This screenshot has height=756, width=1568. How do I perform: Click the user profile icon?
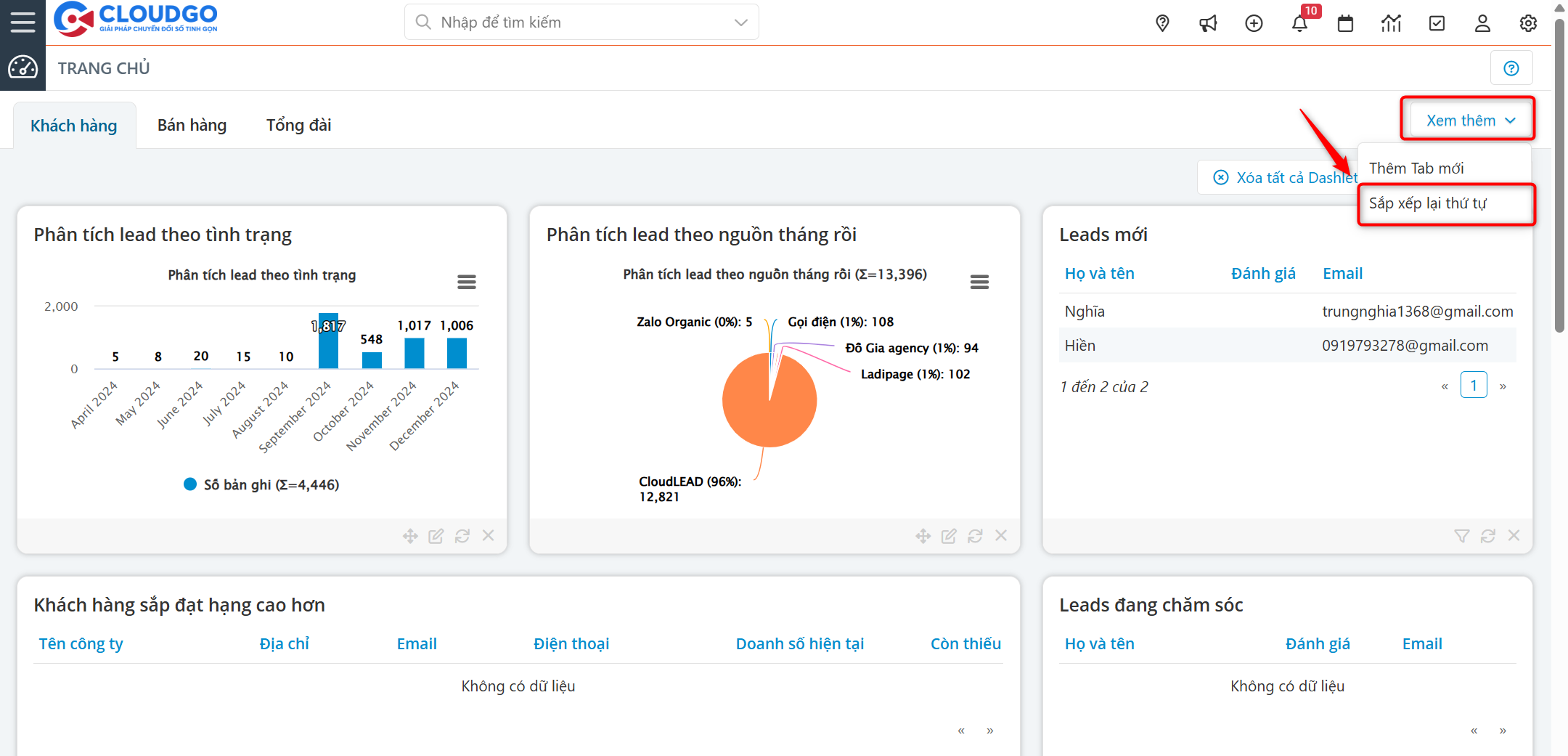1482,23
